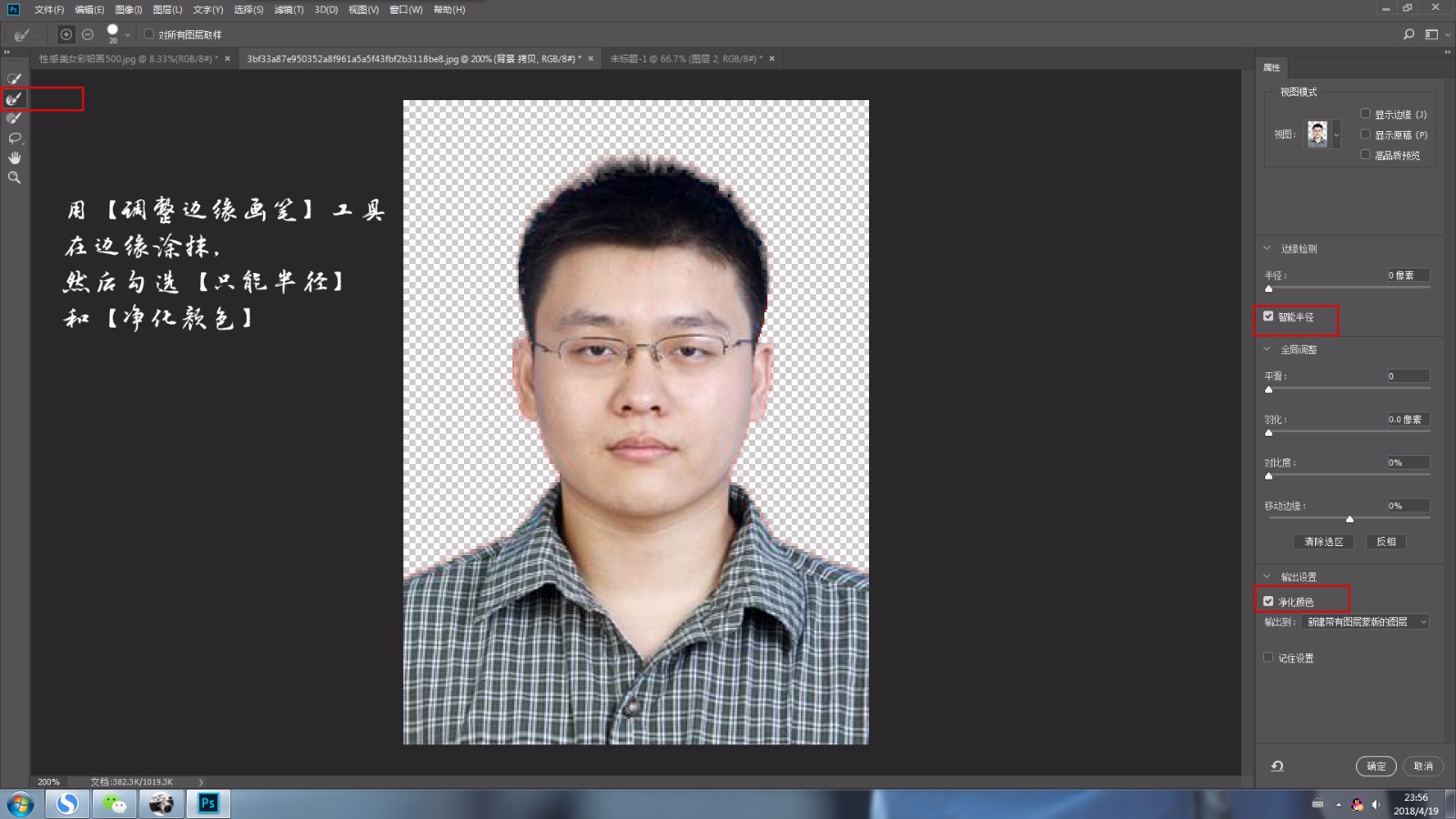Enable 显示原稿 (P) checkbox
This screenshot has height=819, width=1456.
coord(1365,134)
